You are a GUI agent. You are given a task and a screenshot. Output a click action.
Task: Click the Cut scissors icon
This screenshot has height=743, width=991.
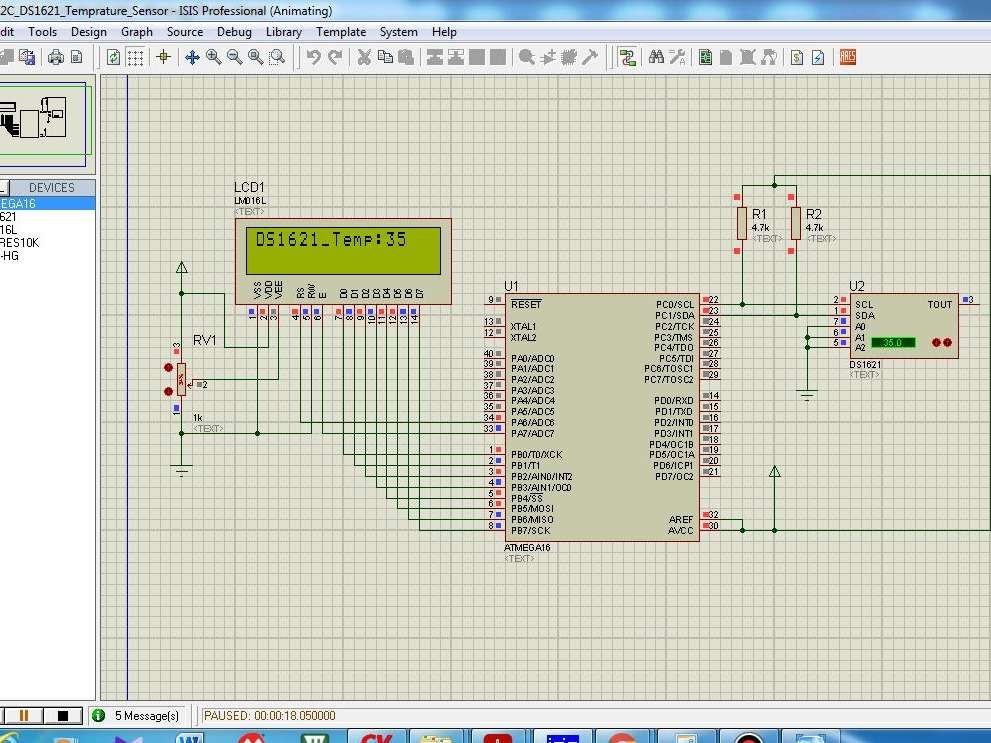pos(364,57)
